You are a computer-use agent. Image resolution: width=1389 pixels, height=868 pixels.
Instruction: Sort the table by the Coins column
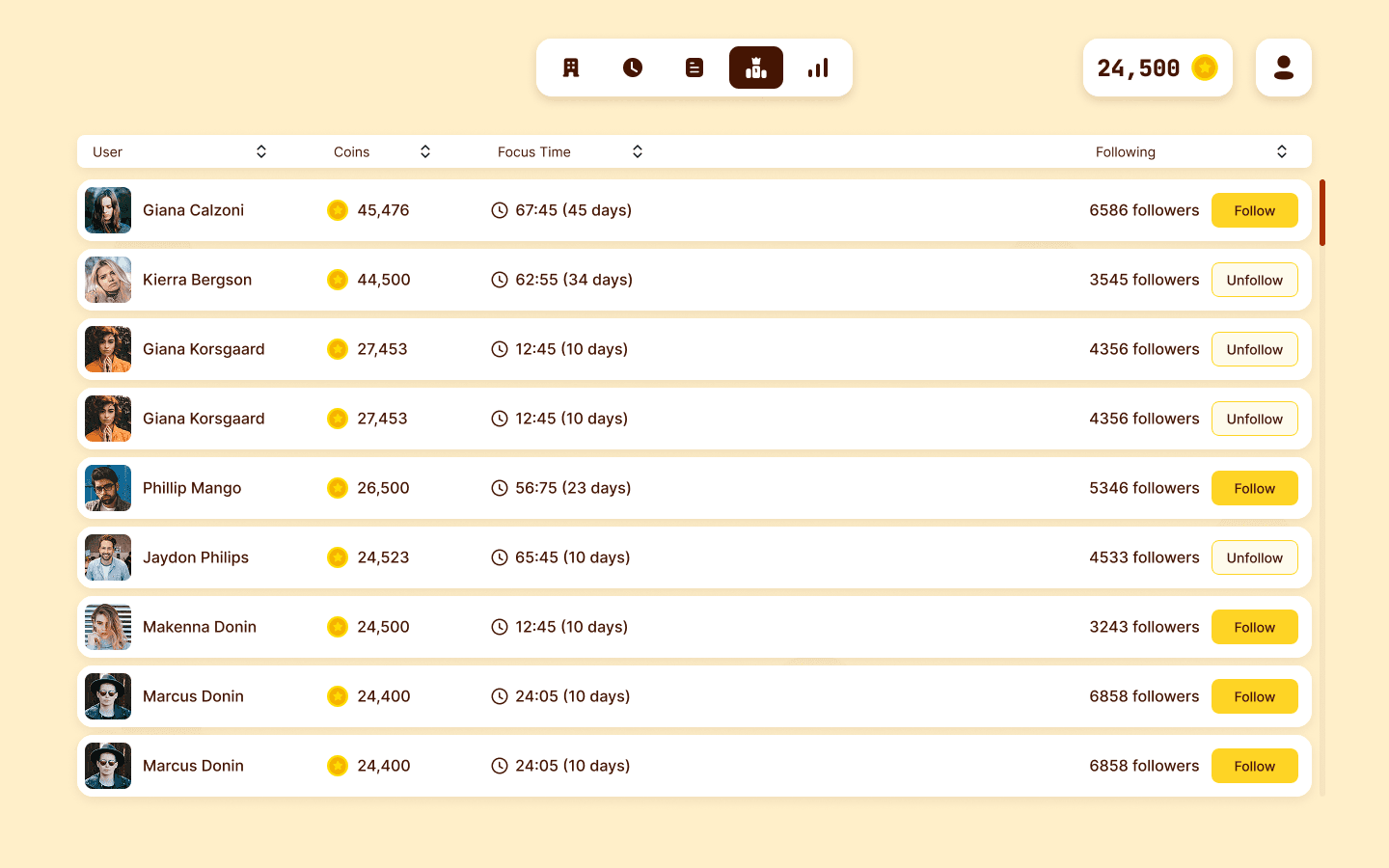(x=424, y=151)
